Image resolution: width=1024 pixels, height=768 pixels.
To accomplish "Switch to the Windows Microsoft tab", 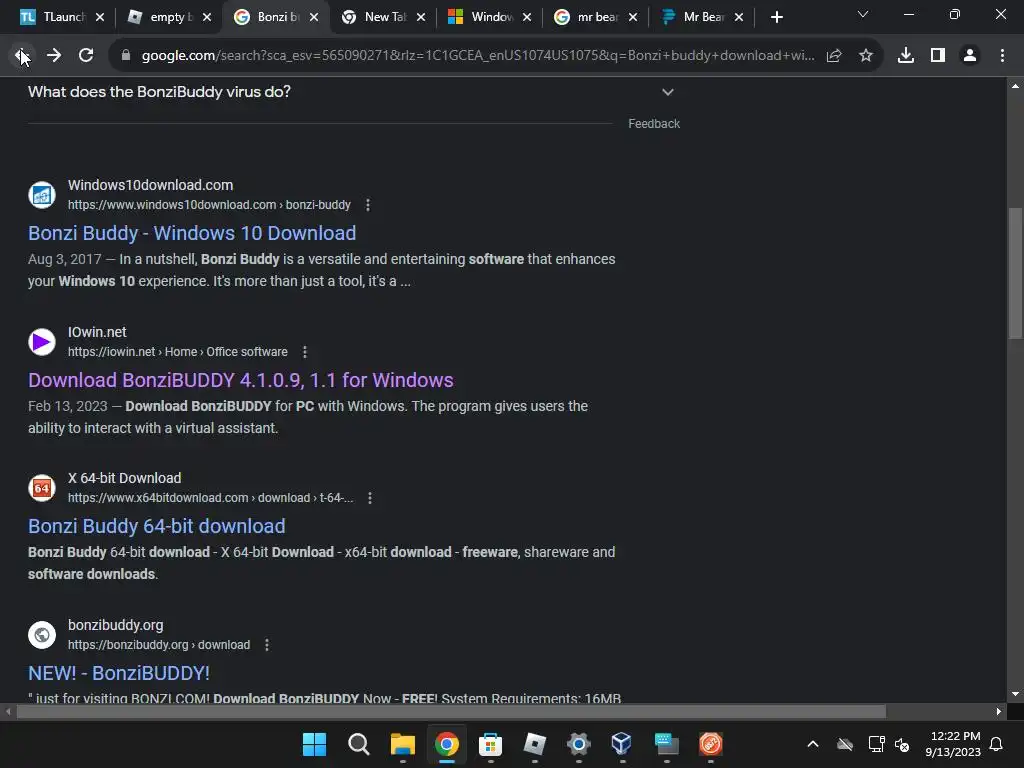I will tap(483, 17).
